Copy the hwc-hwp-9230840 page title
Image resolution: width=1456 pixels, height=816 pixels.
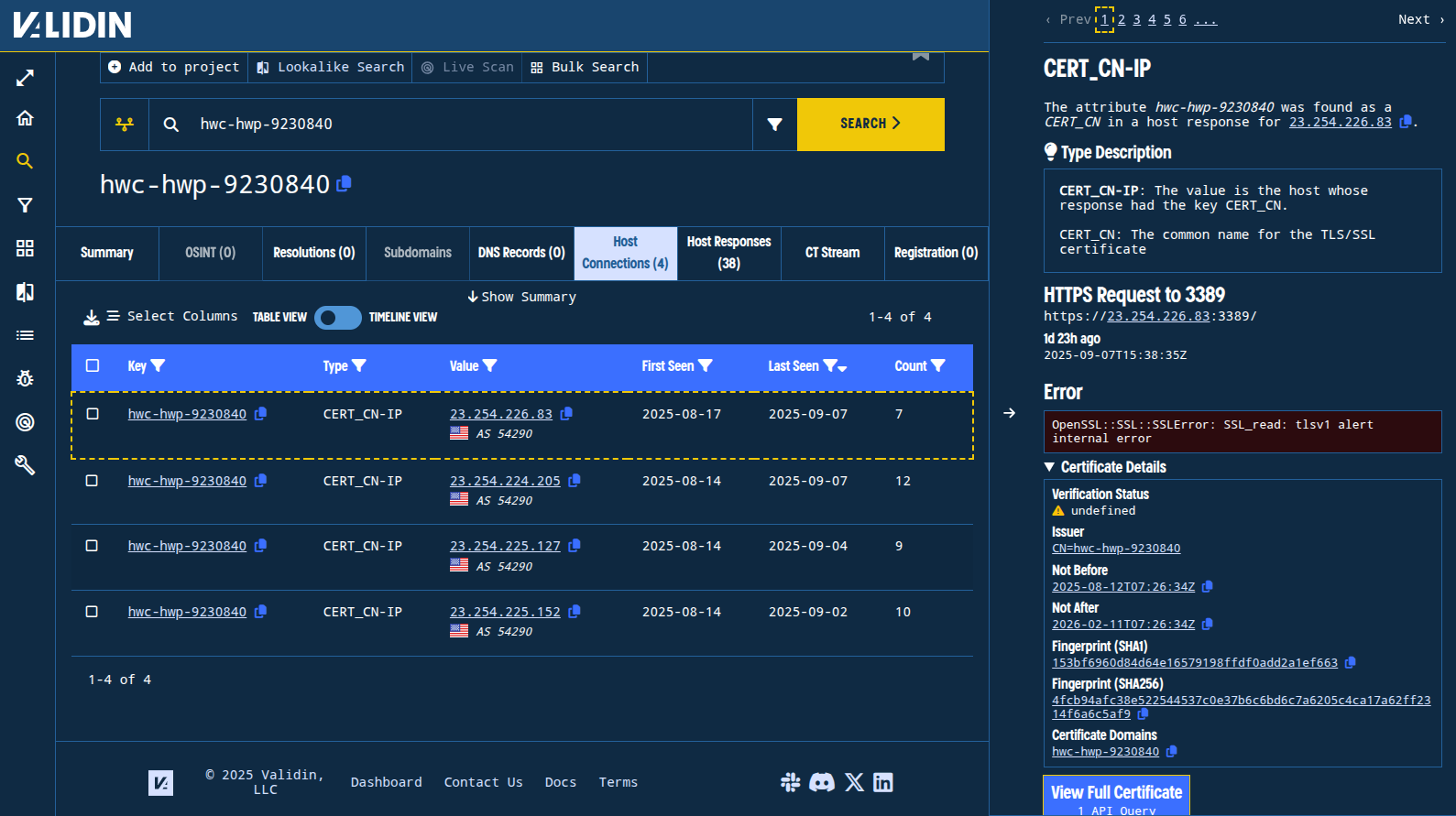point(345,184)
